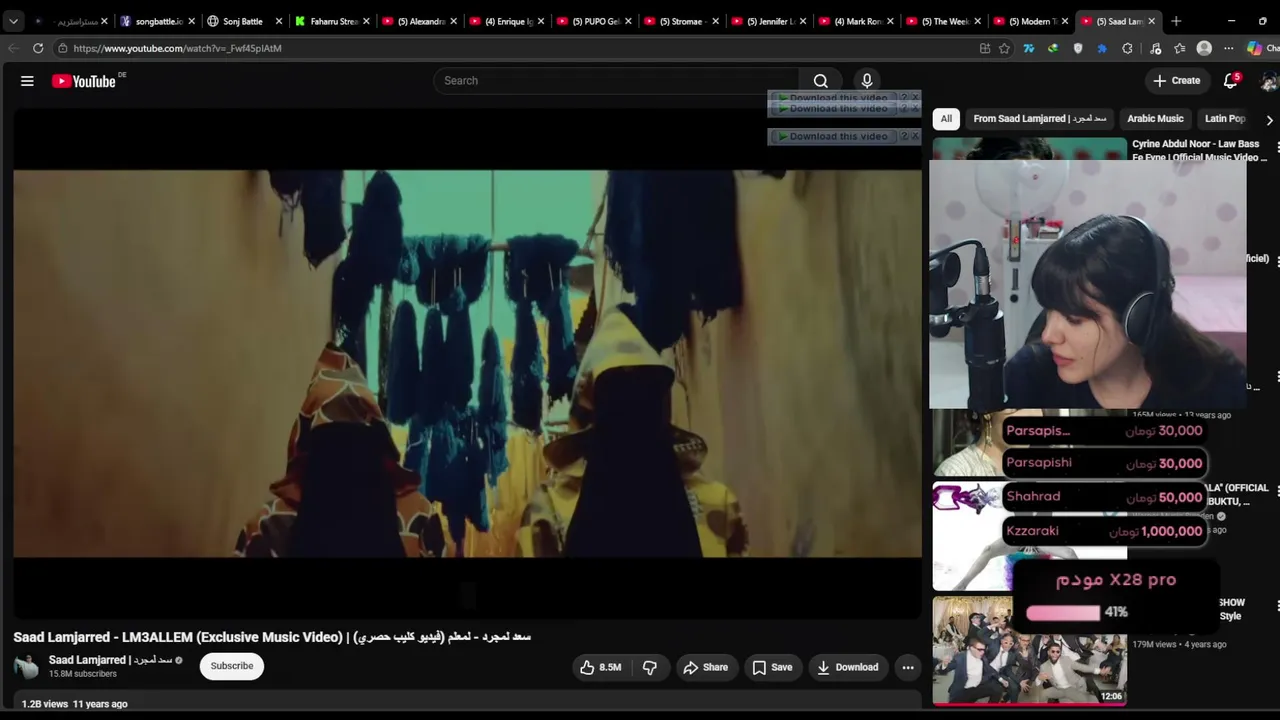This screenshot has width=1280, height=720.
Task: Click the lowest Download this video overlay
Action: [838, 137]
